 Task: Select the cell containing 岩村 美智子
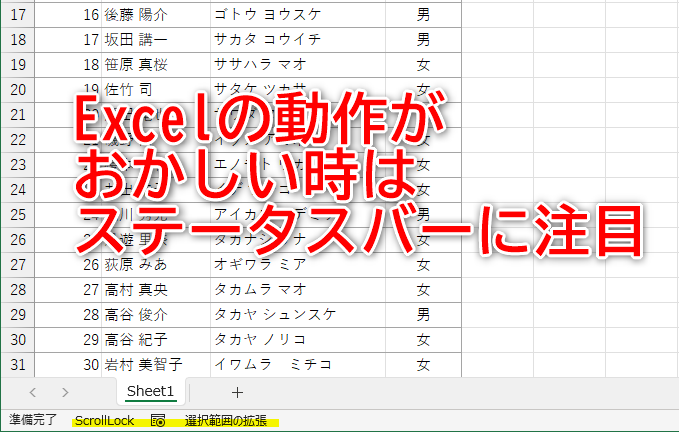pos(146,364)
